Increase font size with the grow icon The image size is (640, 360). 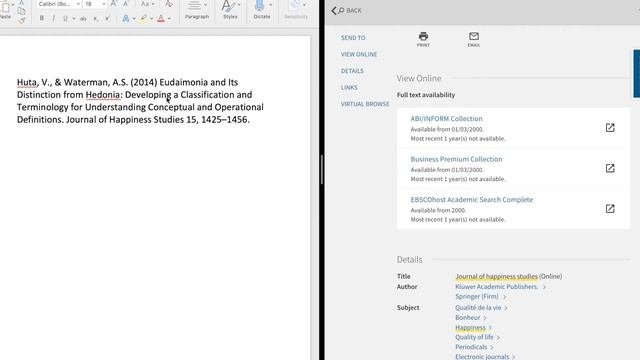(114, 4)
